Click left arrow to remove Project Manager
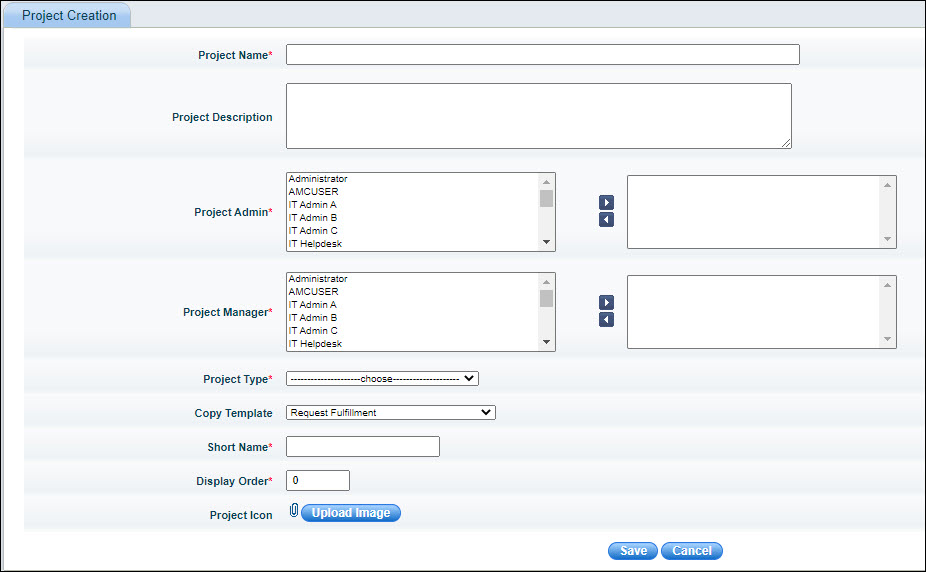926x572 pixels. click(606, 320)
